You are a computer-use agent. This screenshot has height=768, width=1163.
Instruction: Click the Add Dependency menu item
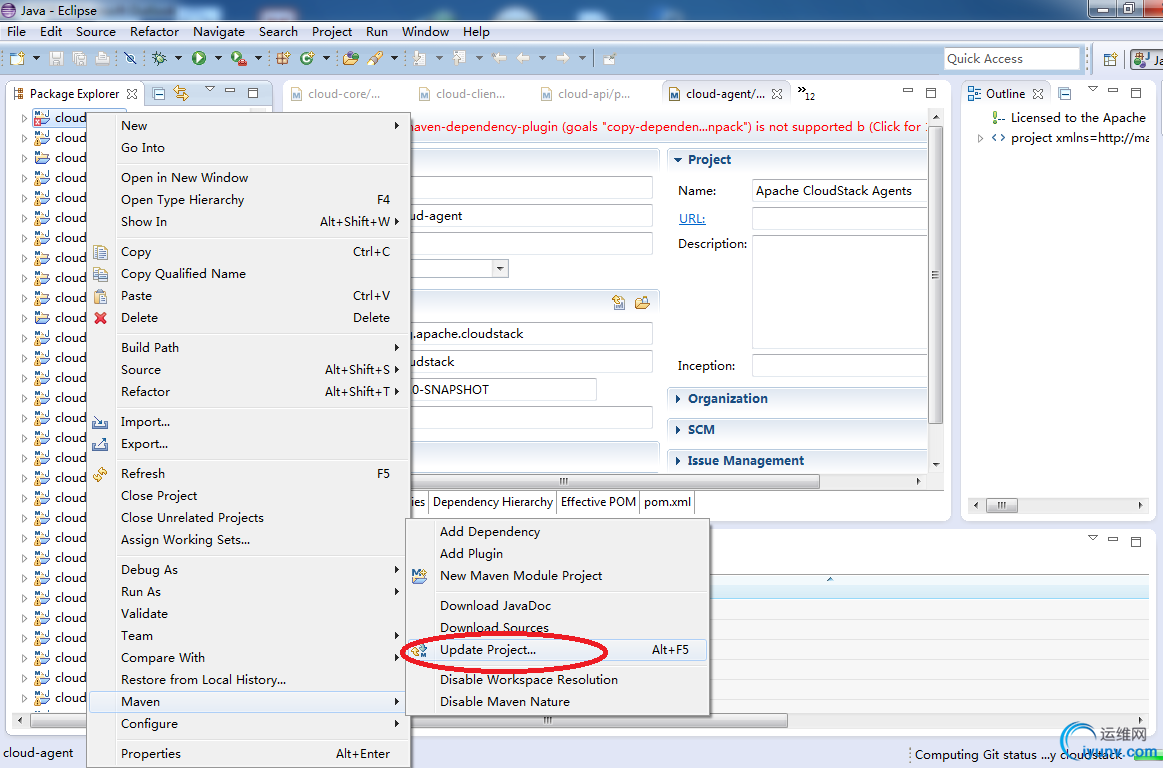click(489, 532)
